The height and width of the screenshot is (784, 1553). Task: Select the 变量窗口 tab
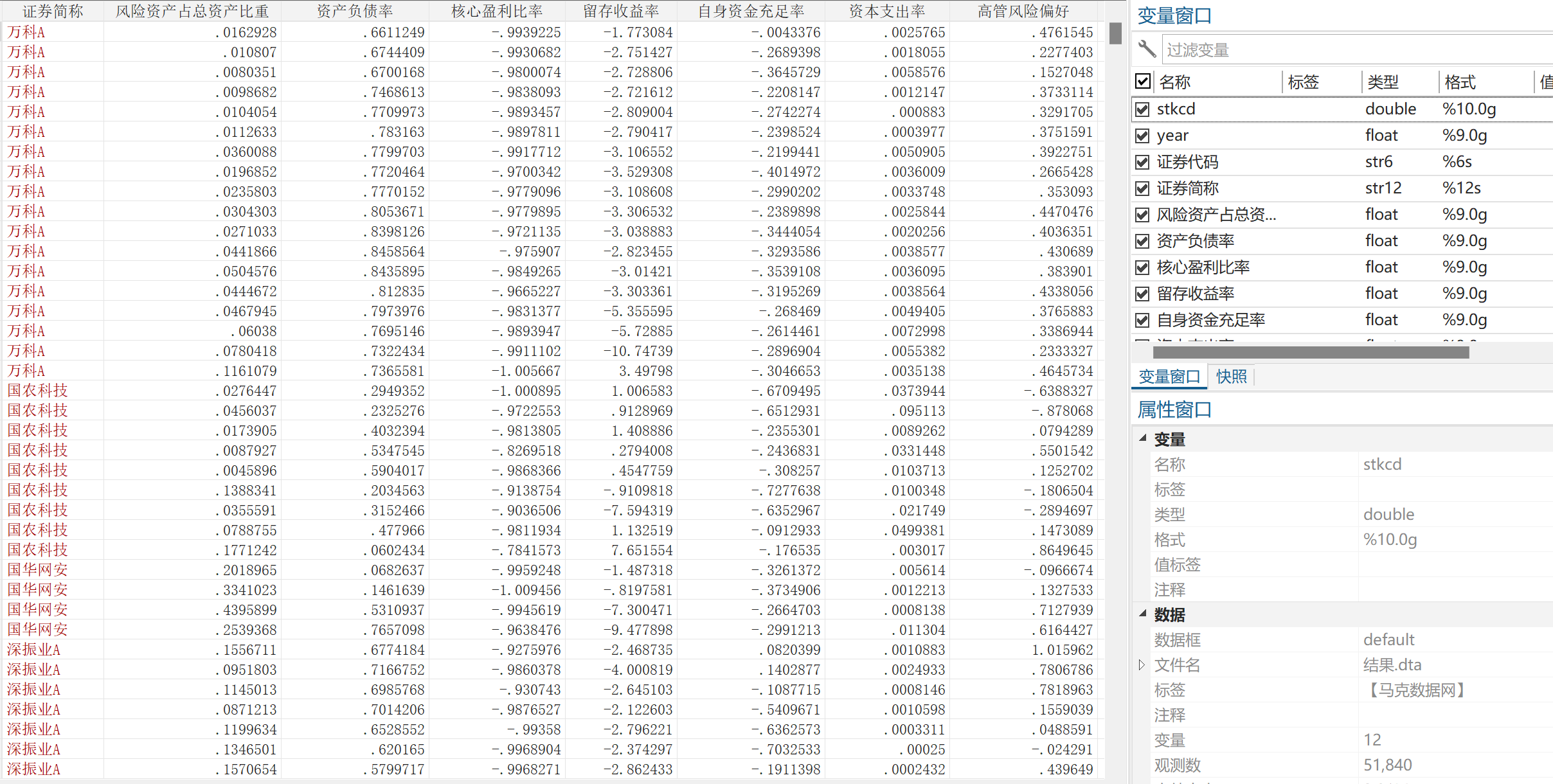coord(1169,377)
